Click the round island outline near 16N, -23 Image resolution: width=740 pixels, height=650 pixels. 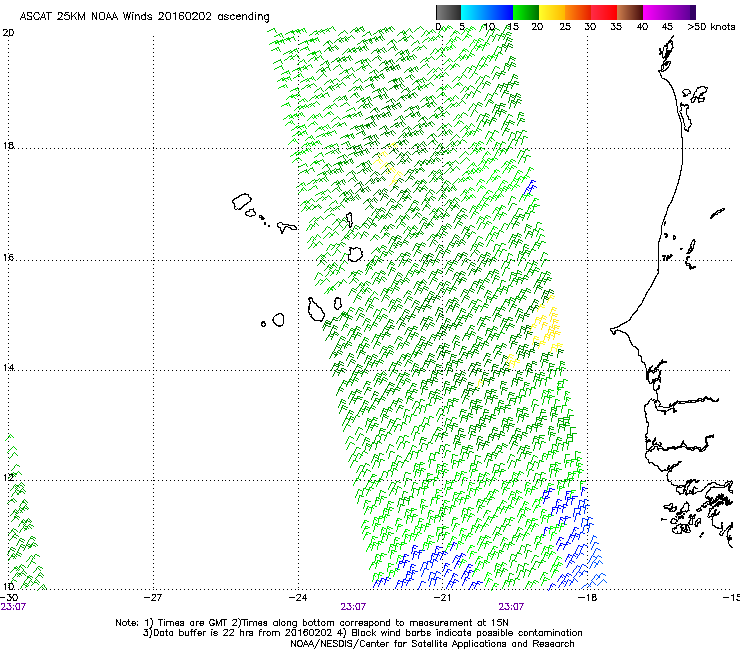pos(355,254)
